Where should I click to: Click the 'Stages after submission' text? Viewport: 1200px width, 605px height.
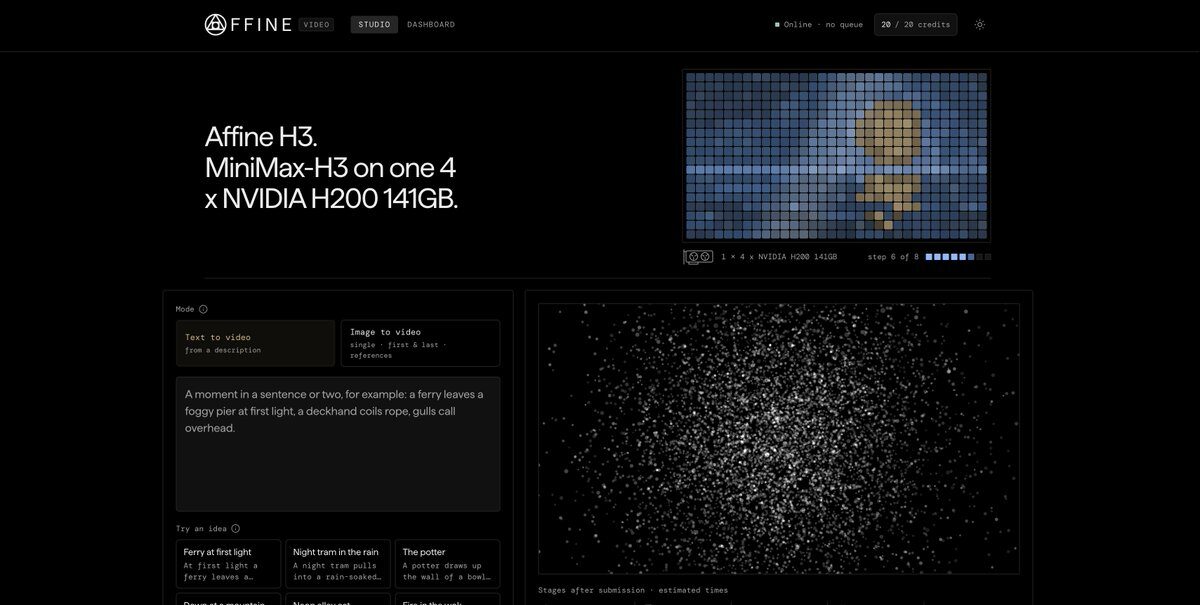click(591, 590)
